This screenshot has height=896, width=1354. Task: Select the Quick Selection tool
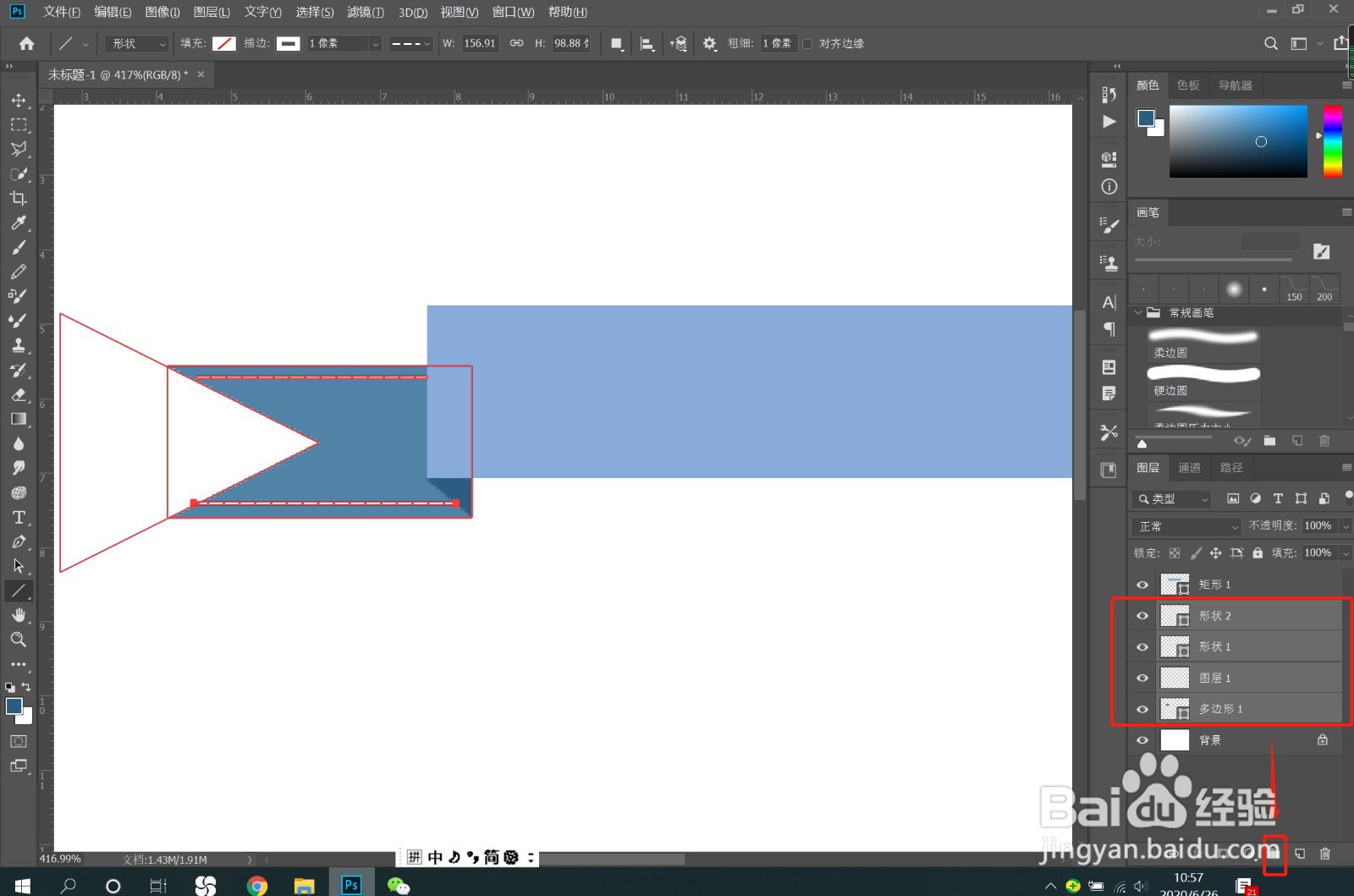pos(18,173)
